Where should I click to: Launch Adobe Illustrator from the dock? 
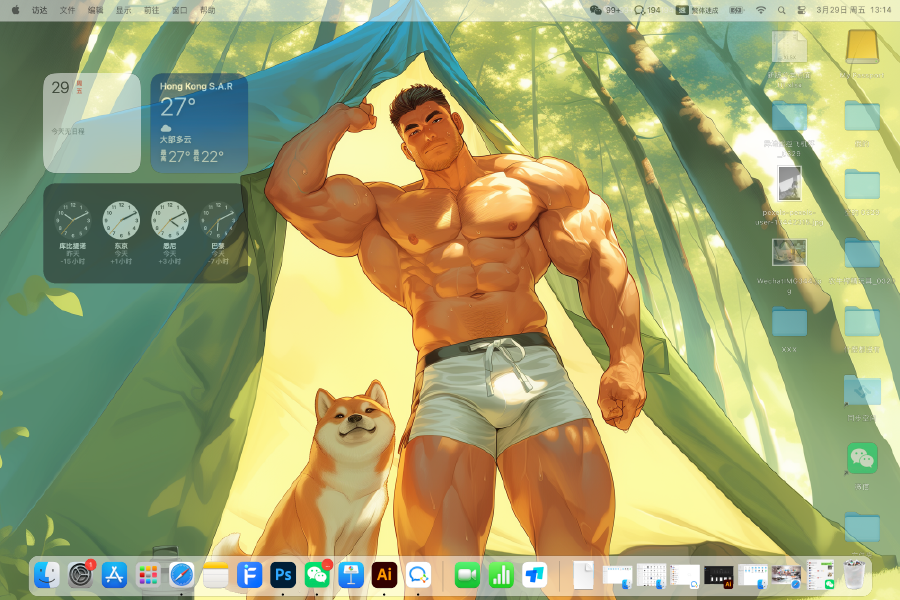[x=384, y=575]
